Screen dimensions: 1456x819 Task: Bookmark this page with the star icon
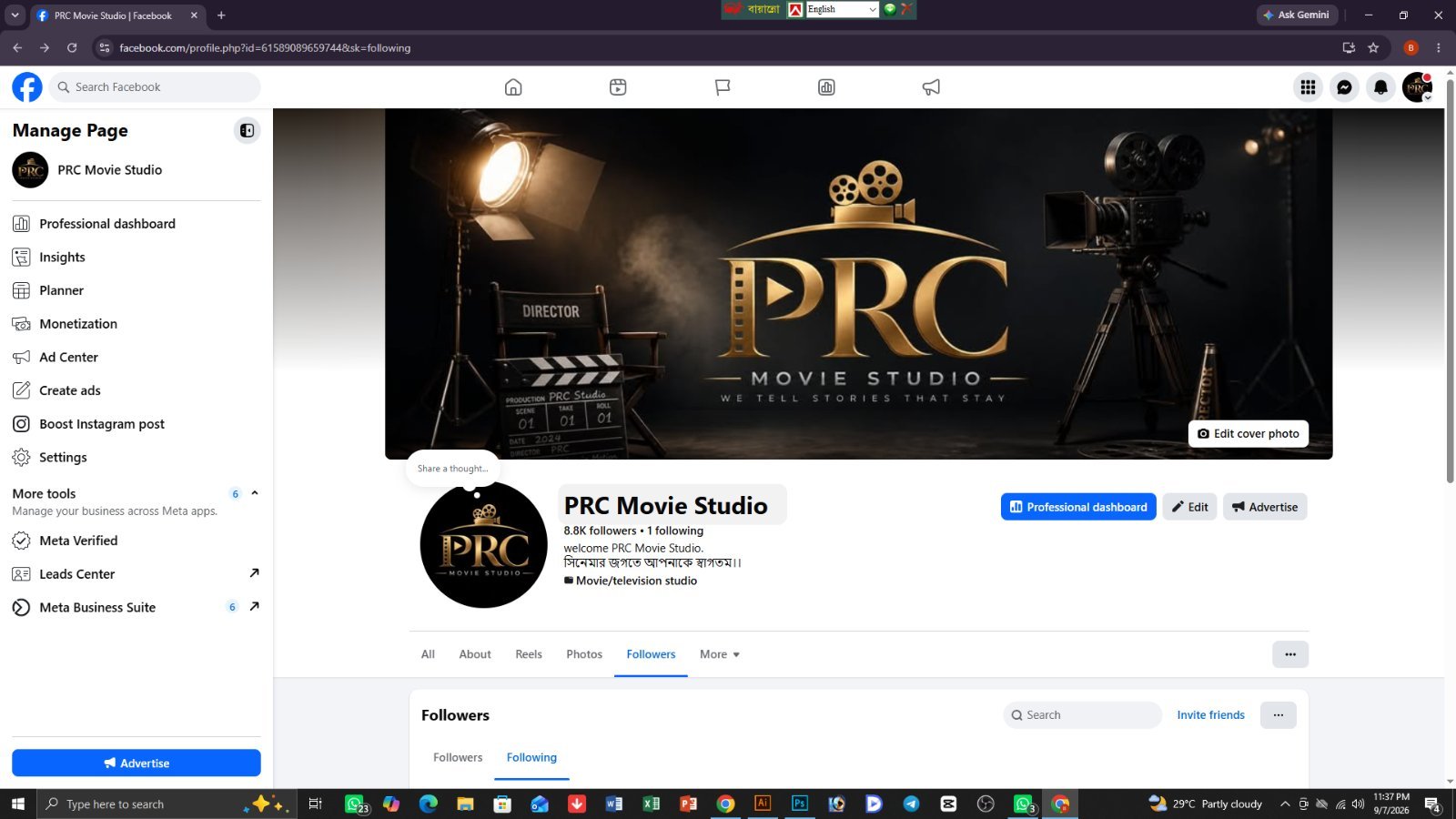[1373, 47]
